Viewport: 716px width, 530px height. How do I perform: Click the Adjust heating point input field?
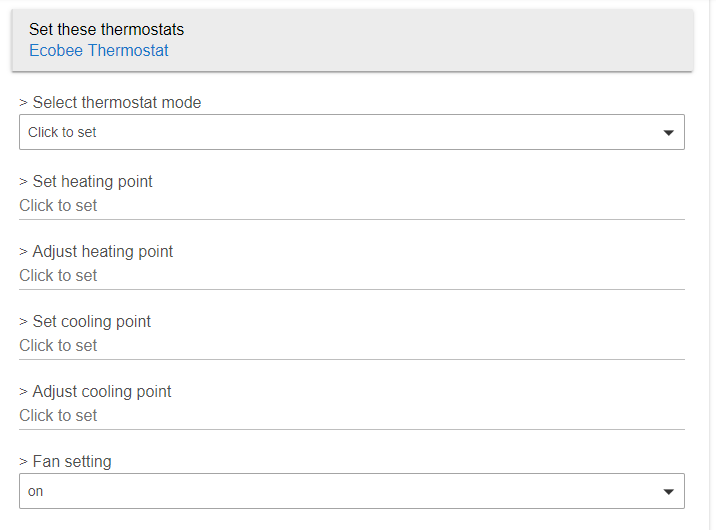click(x=351, y=277)
